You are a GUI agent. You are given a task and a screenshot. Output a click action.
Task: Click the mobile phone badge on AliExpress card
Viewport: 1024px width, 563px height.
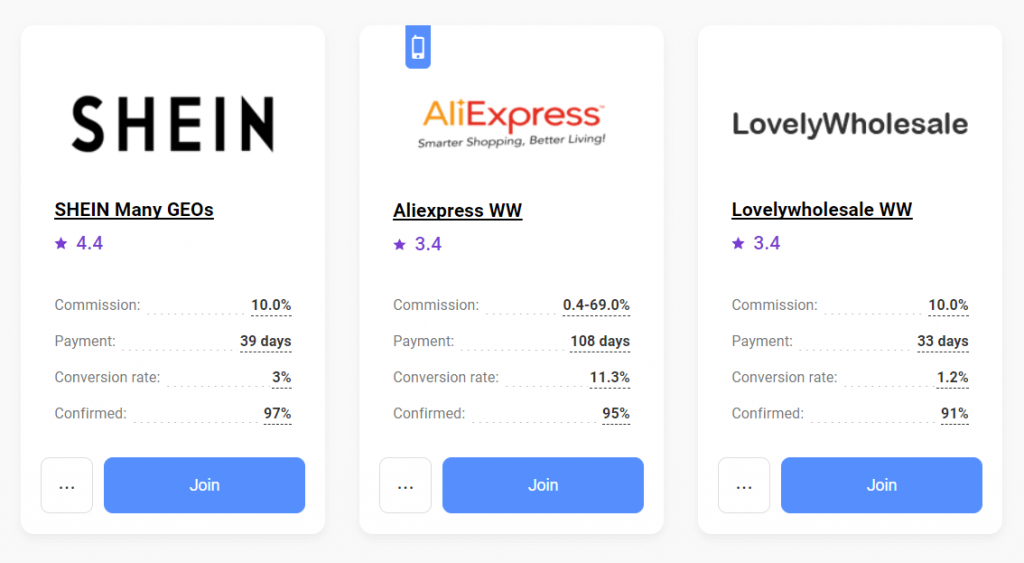click(418, 47)
